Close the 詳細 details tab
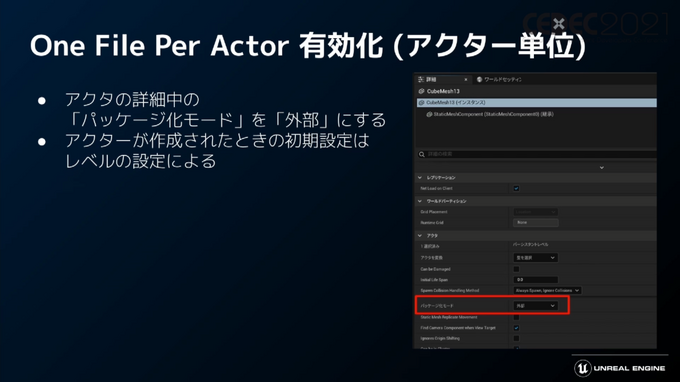The height and width of the screenshot is (382, 680). (x=466, y=79)
